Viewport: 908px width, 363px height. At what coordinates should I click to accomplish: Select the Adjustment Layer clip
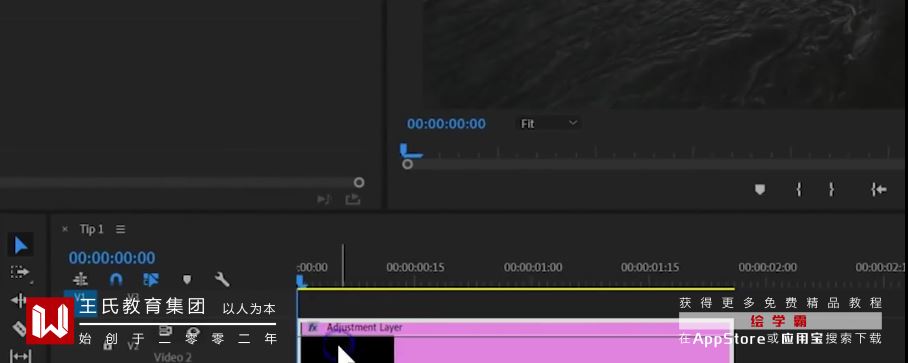[517, 341]
